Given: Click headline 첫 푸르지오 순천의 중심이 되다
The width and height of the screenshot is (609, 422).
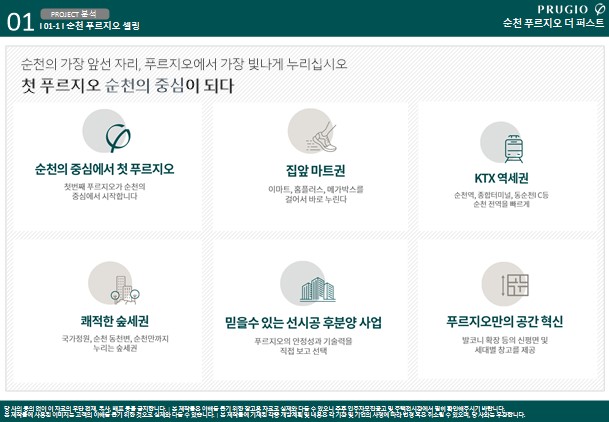Looking at the screenshot, I should (x=127, y=85).
